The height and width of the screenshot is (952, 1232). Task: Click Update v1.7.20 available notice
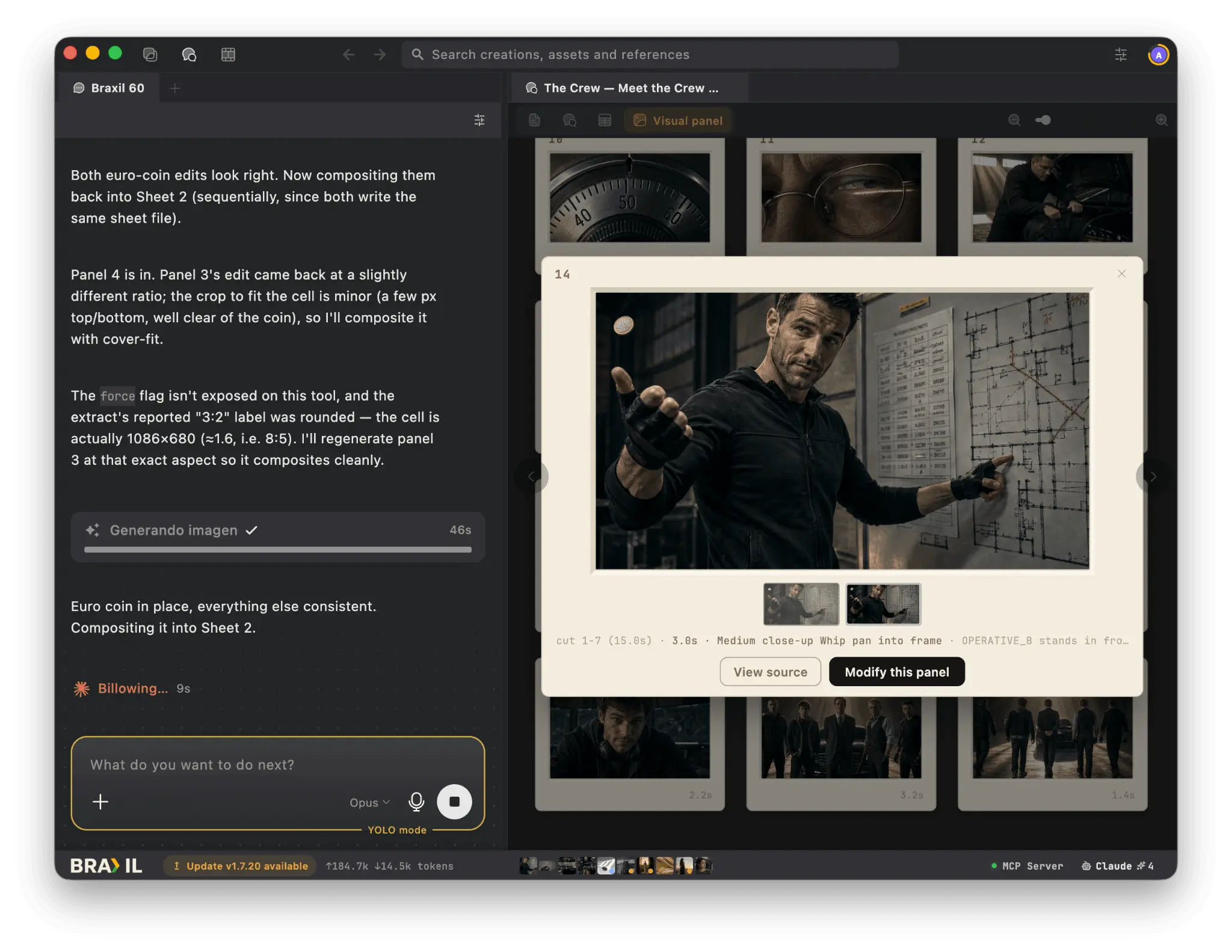pos(239,866)
